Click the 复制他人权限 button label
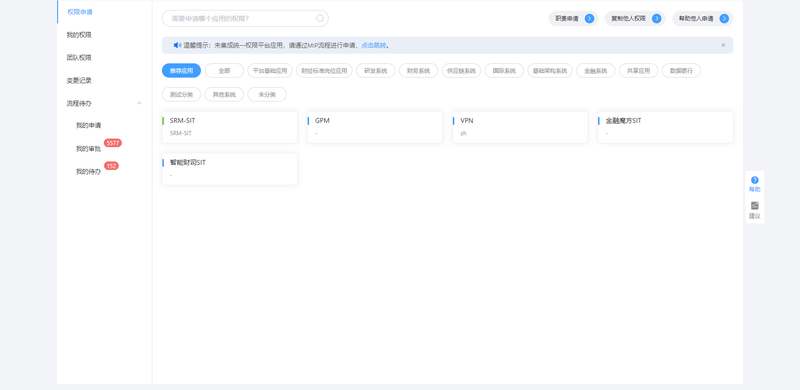 [629, 18]
